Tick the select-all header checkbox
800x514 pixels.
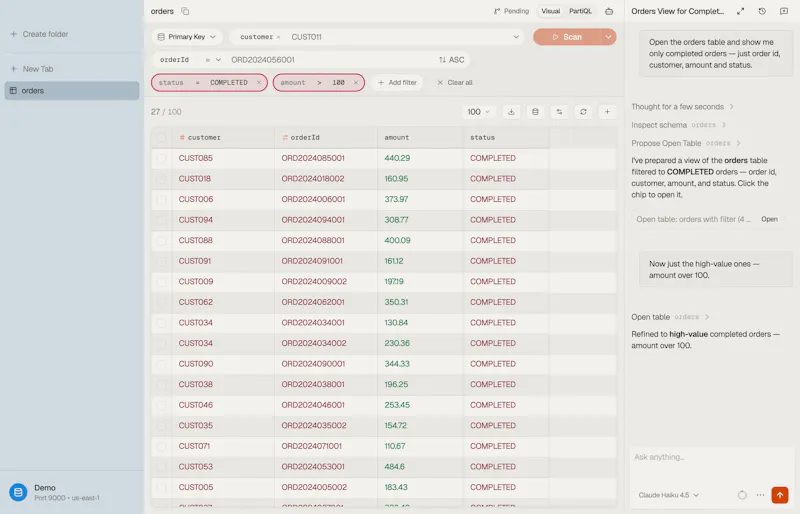161,137
